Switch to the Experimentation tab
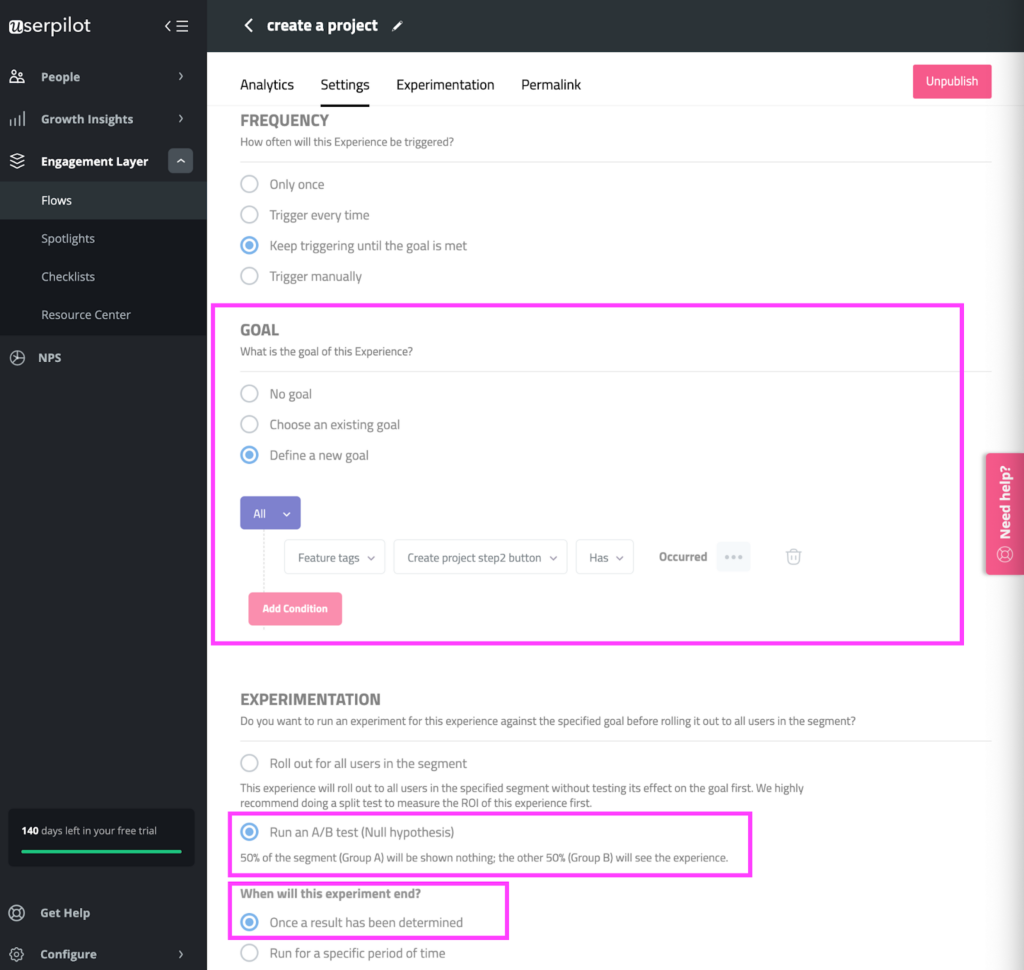This screenshot has height=970, width=1024. pyautogui.click(x=445, y=85)
